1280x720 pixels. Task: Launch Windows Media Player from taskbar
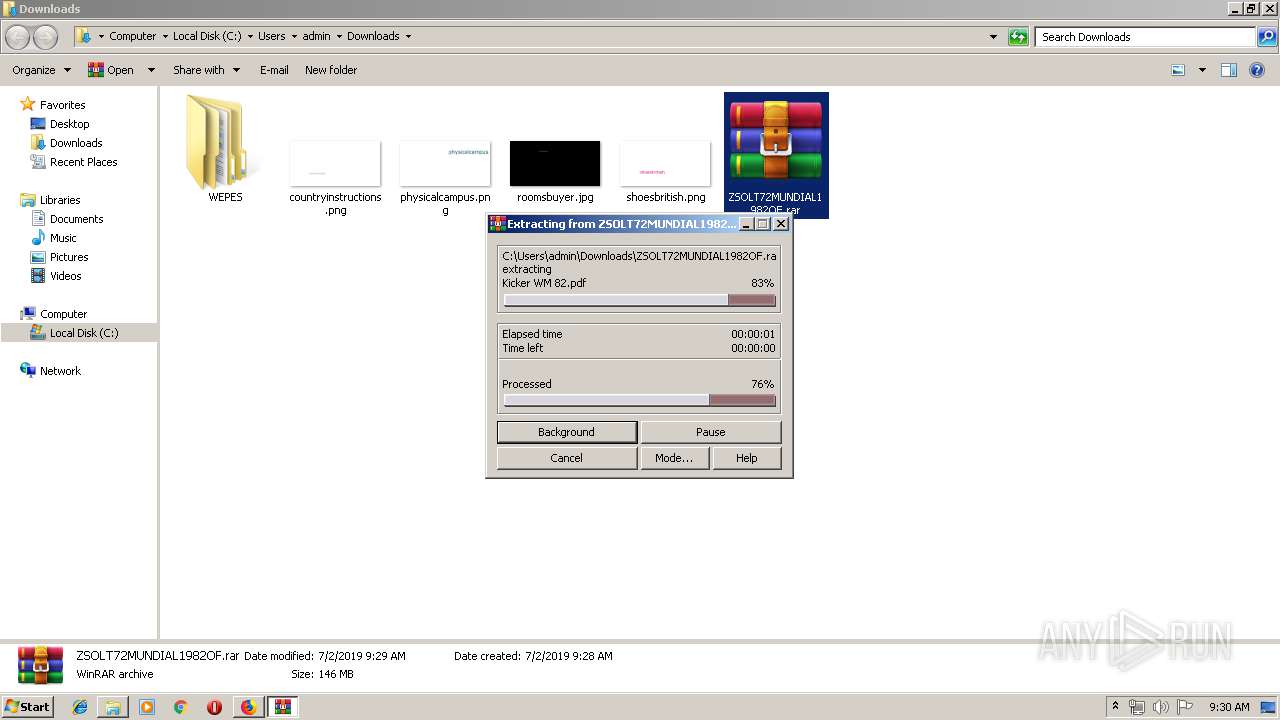pyautogui.click(x=147, y=707)
